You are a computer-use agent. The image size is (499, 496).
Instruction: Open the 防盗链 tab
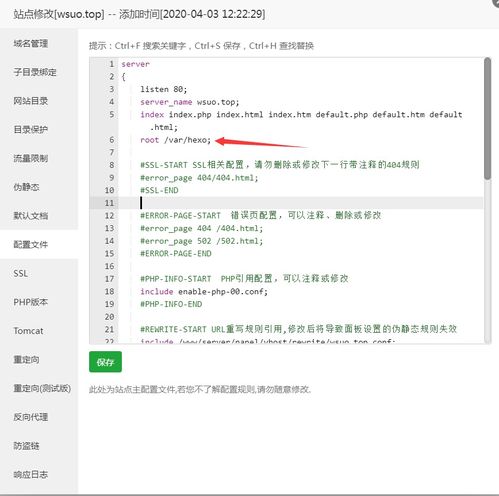pos(26,446)
